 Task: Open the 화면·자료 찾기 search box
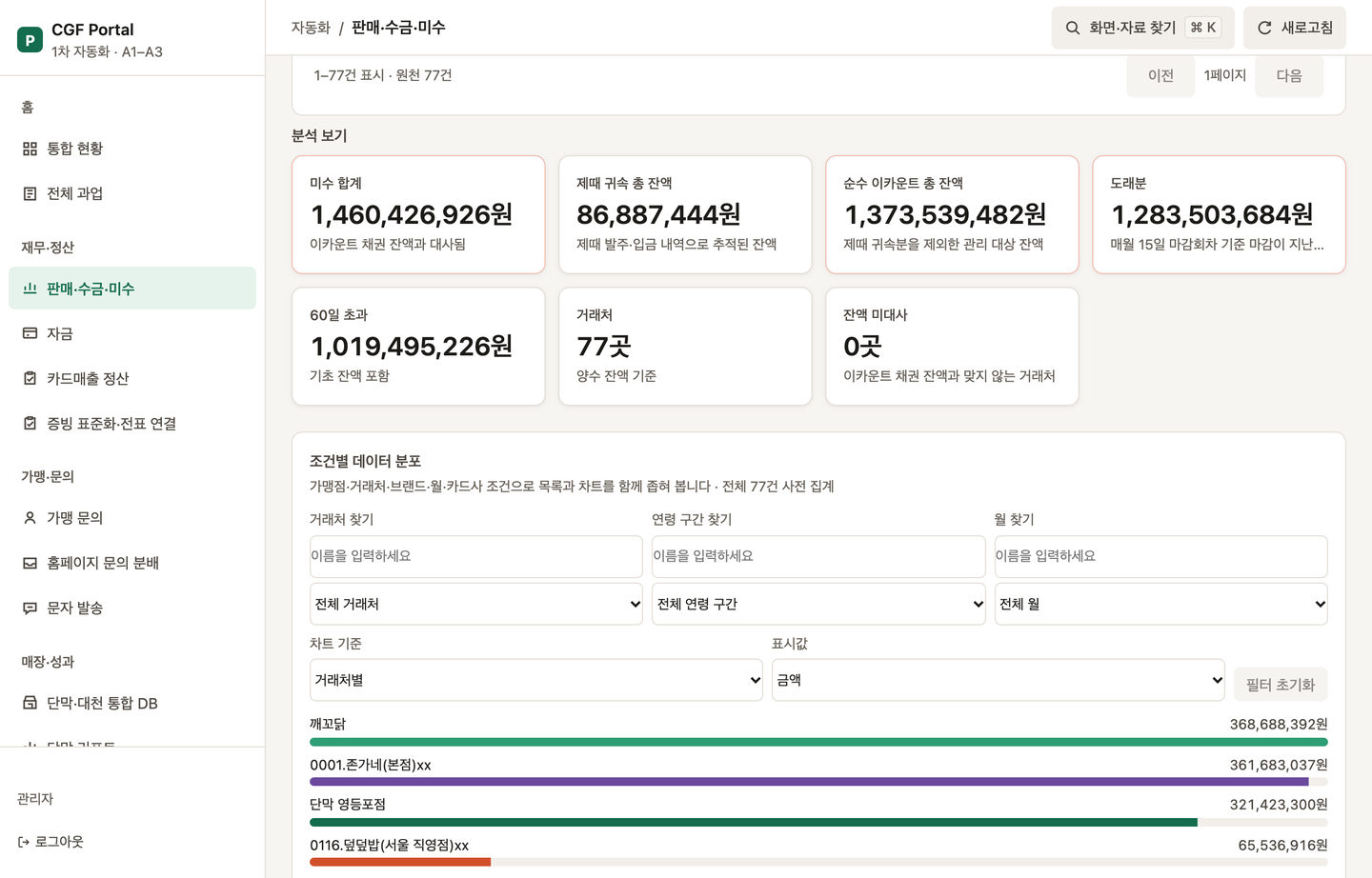click(x=1143, y=28)
